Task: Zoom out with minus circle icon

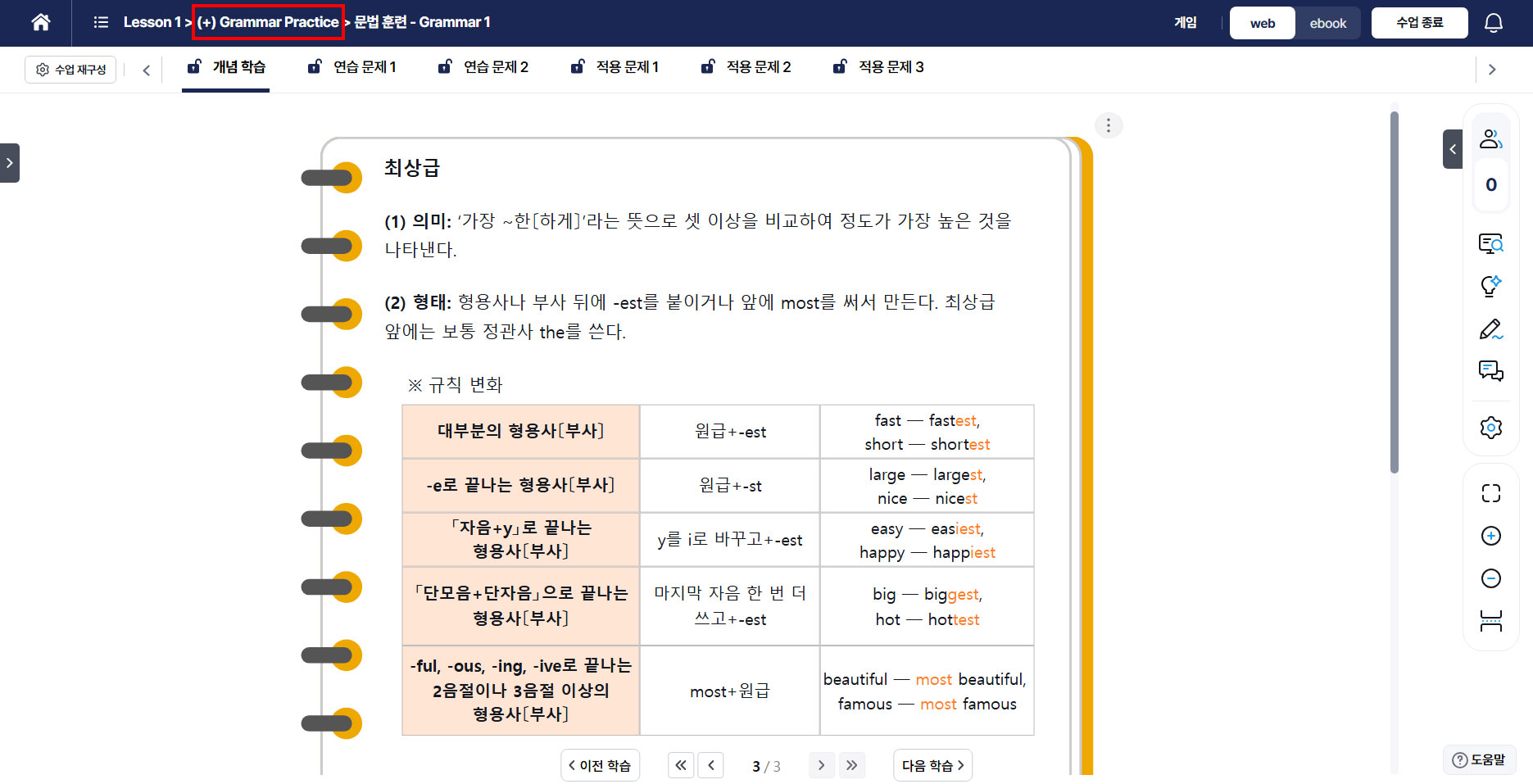Action: point(1490,578)
